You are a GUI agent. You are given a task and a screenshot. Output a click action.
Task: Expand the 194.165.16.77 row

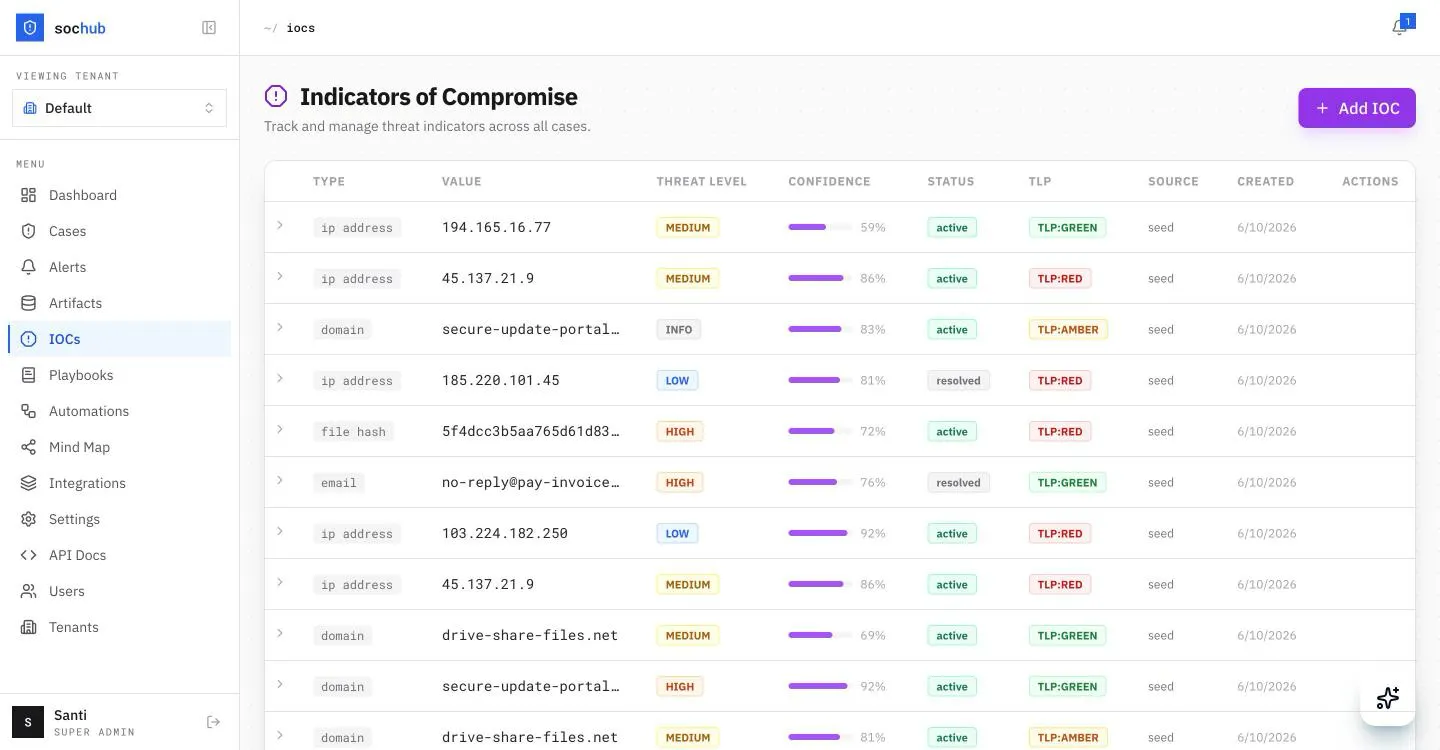280,225
